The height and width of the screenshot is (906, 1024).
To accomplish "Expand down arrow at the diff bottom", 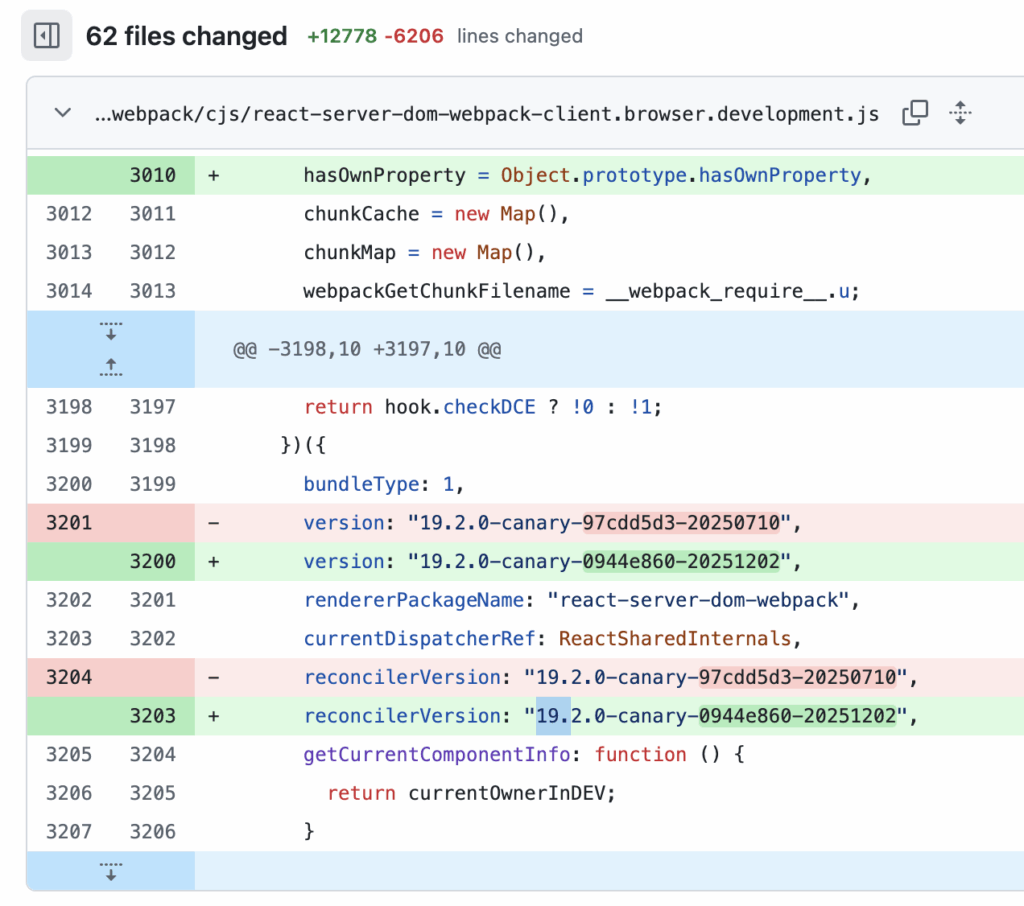I will tap(111, 870).
